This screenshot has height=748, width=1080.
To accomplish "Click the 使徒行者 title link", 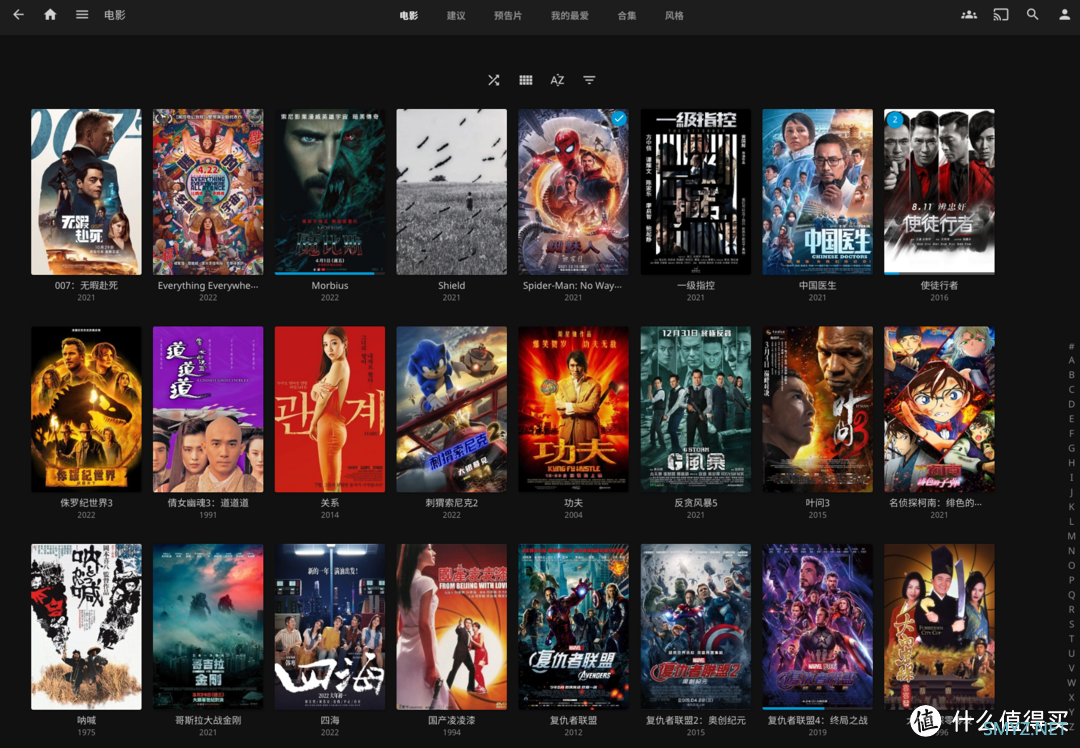I will pos(939,285).
